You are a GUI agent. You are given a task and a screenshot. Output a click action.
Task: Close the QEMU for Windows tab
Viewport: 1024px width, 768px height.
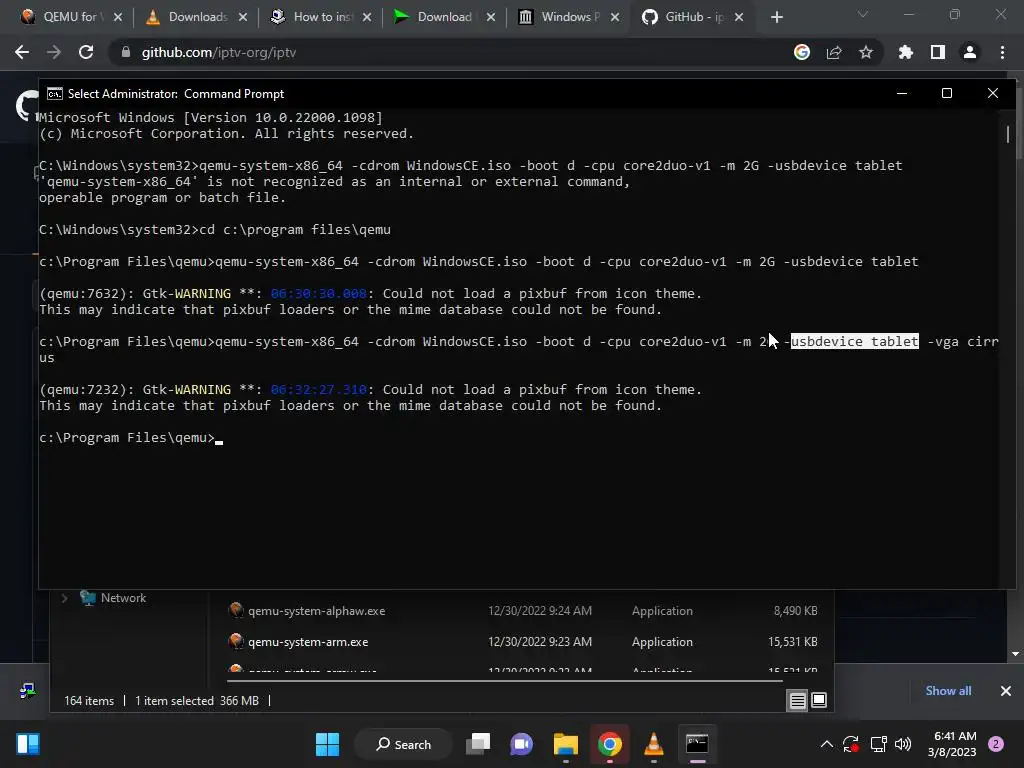click(x=118, y=17)
